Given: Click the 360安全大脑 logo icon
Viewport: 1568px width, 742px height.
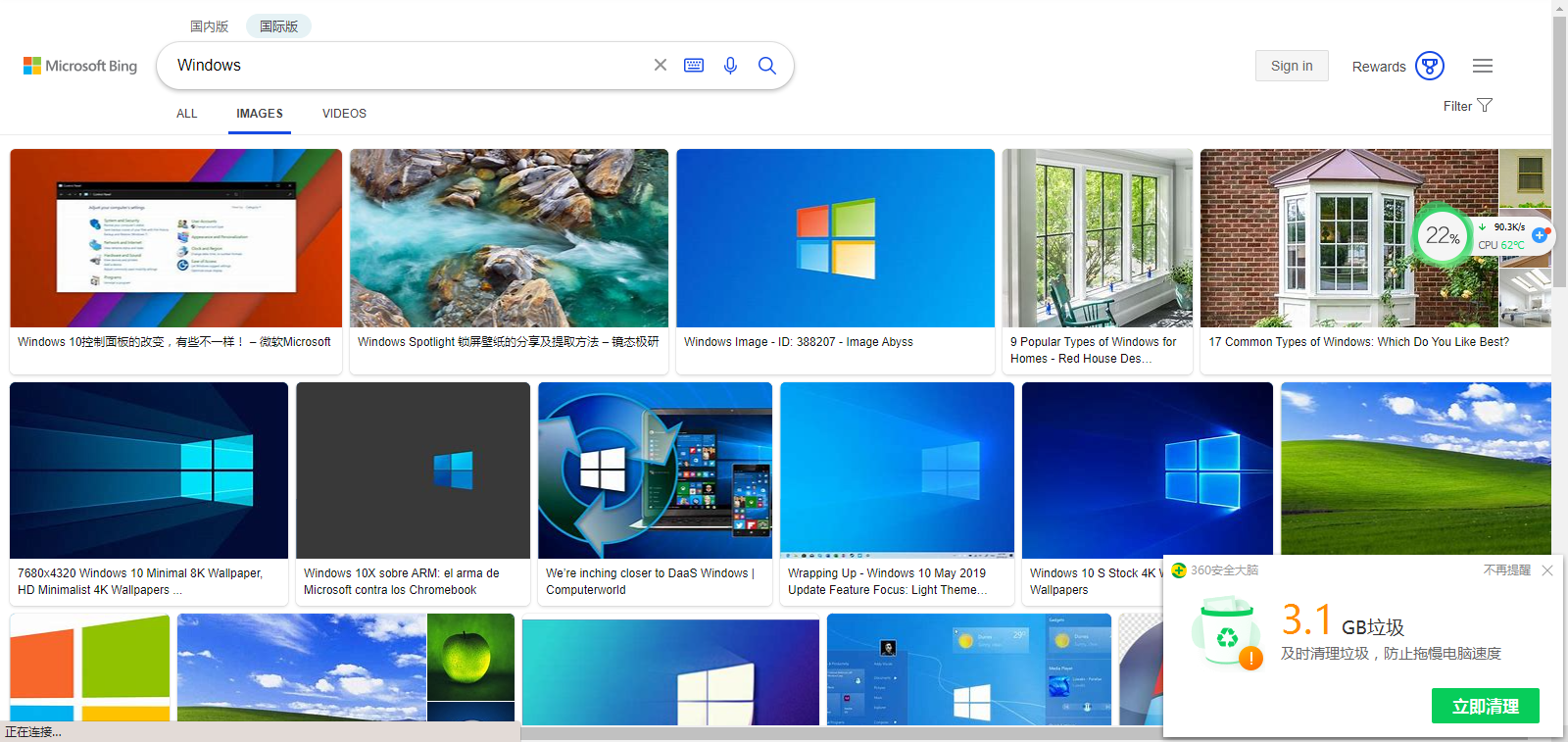Looking at the screenshot, I should (x=1179, y=570).
